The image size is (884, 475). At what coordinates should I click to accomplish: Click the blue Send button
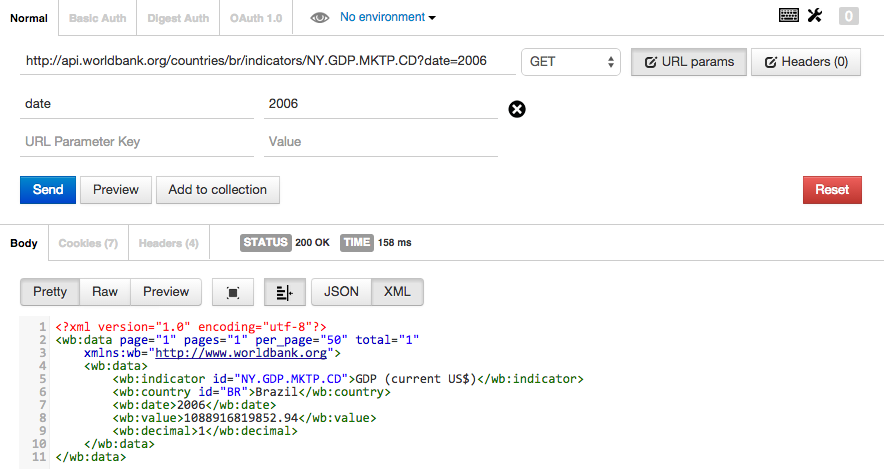tap(48, 190)
